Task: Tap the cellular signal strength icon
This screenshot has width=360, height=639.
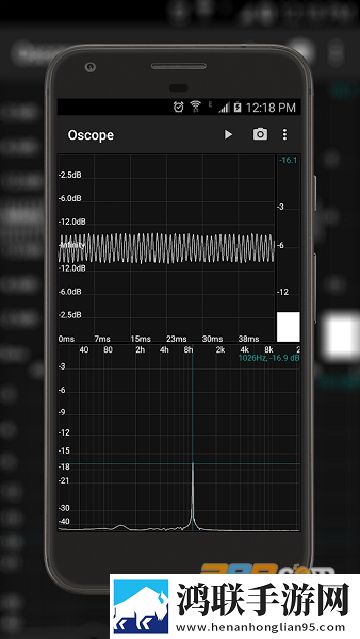Action: tap(223, 108)
